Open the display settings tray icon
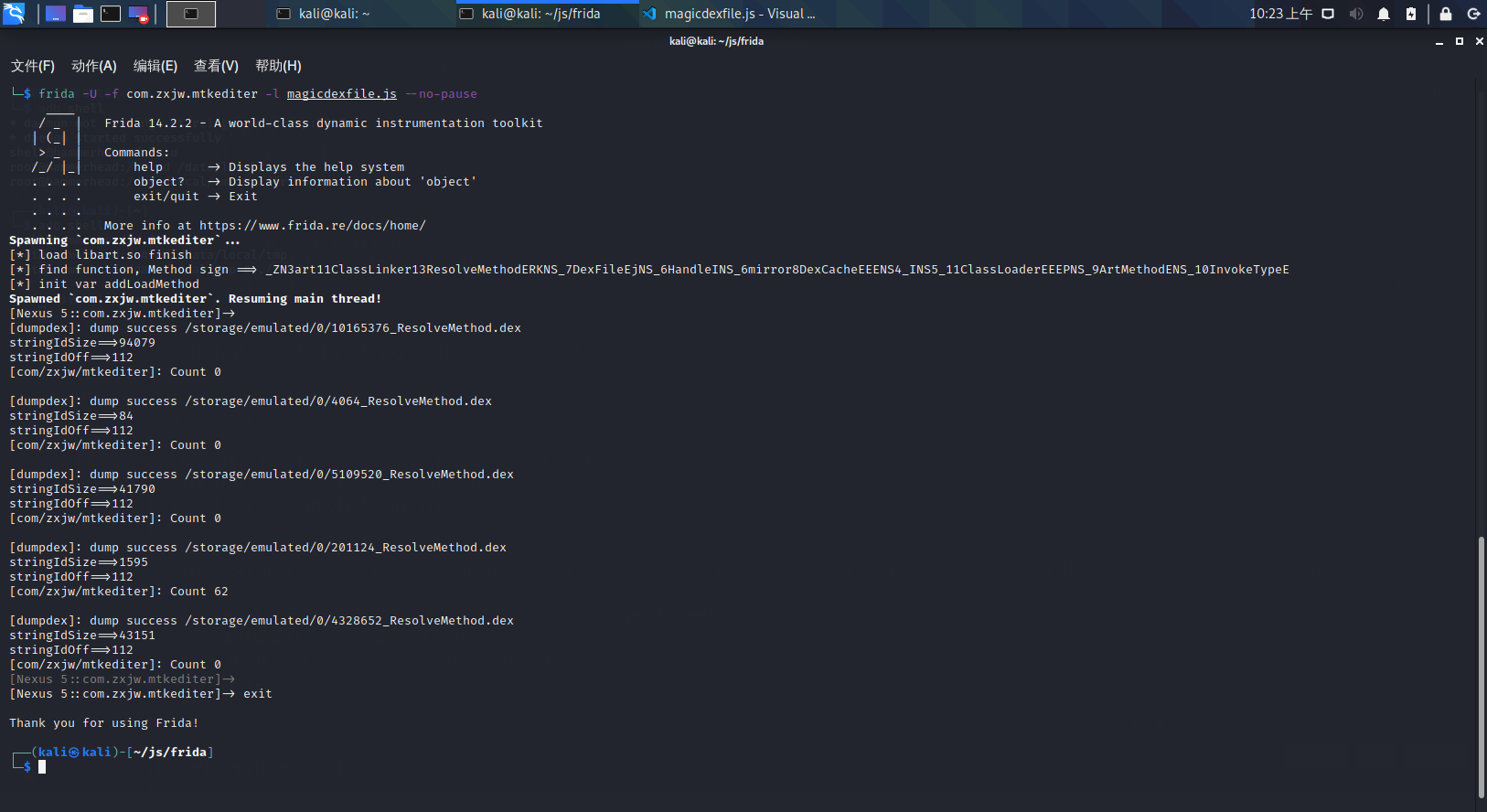Image resolution: width=1487 pixels, height=812 pixels. 1328,14
